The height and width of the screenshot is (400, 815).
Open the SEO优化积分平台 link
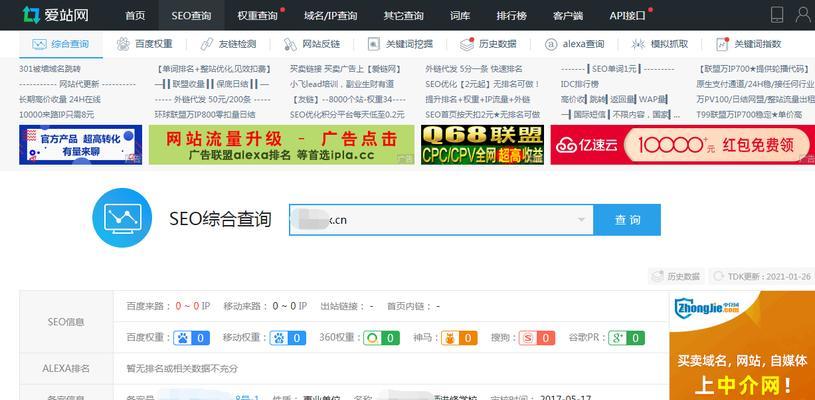click(347, 114)
